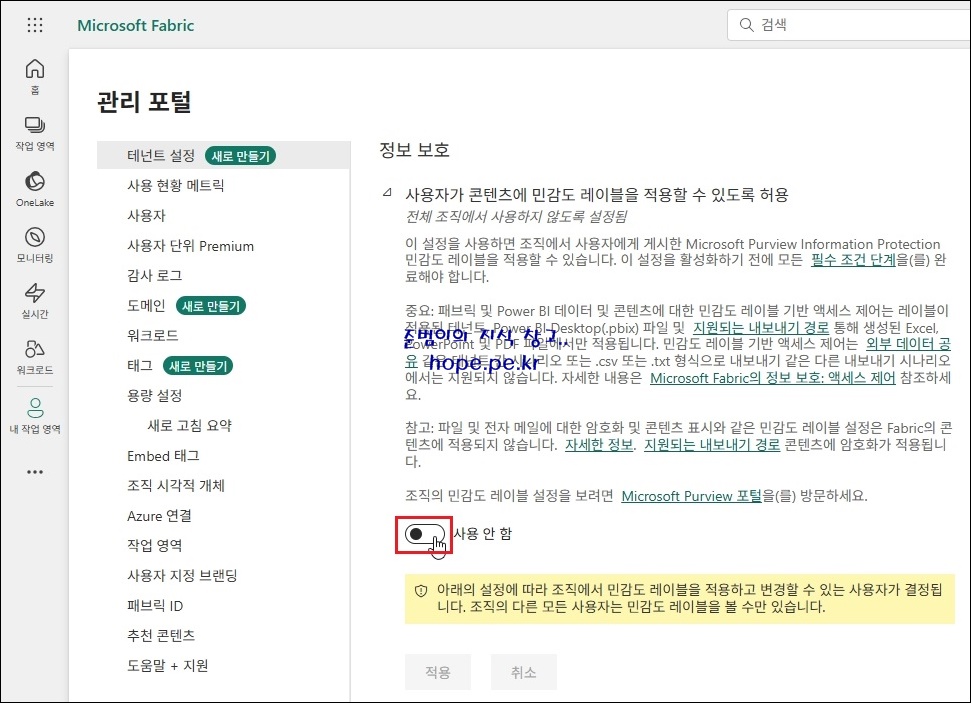Go to Home (홈) in sidebar

pyautogui.click(x=35, y=76)
